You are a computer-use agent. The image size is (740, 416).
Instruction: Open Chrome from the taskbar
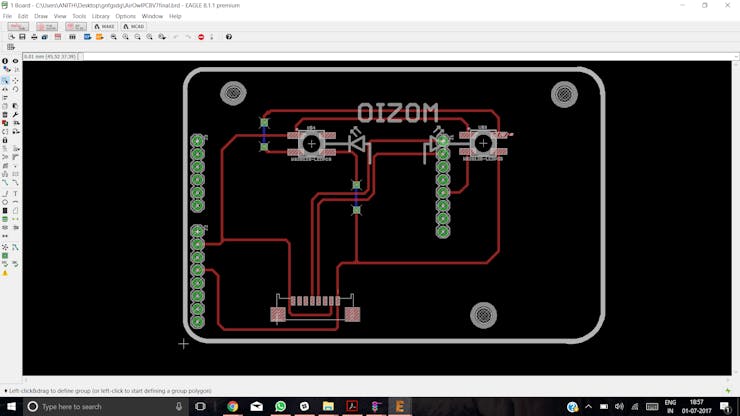pyautogui.click(x=232, y=406)
